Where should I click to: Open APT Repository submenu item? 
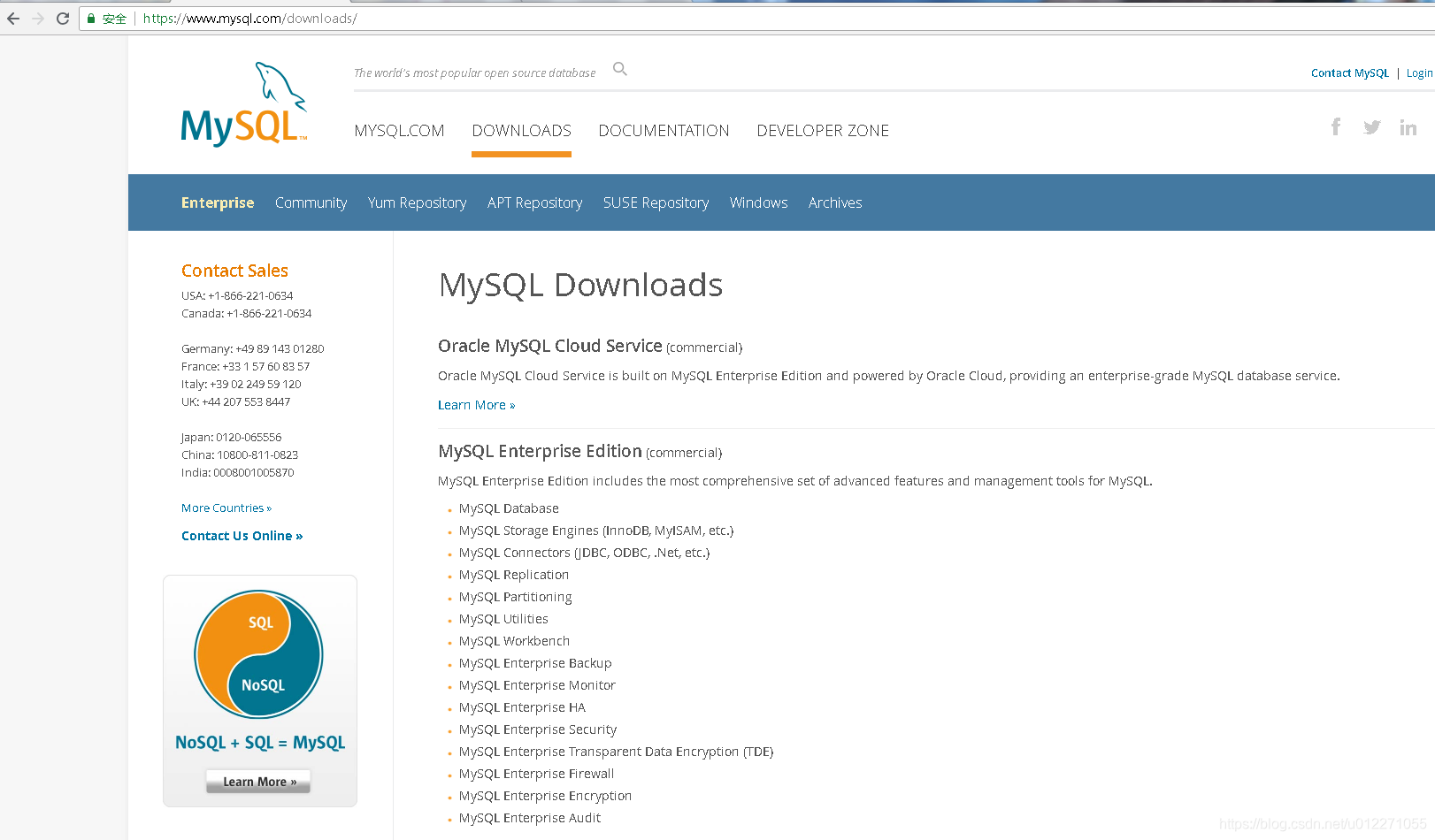[x=534, y=202]
